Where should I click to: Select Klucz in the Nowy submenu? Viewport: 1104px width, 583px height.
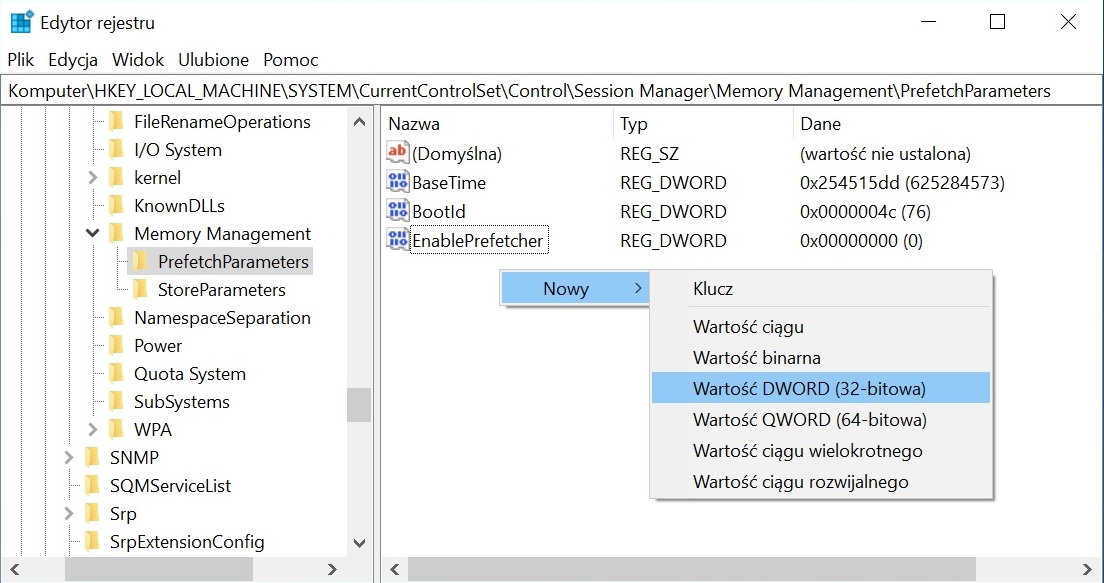[713, 289]
